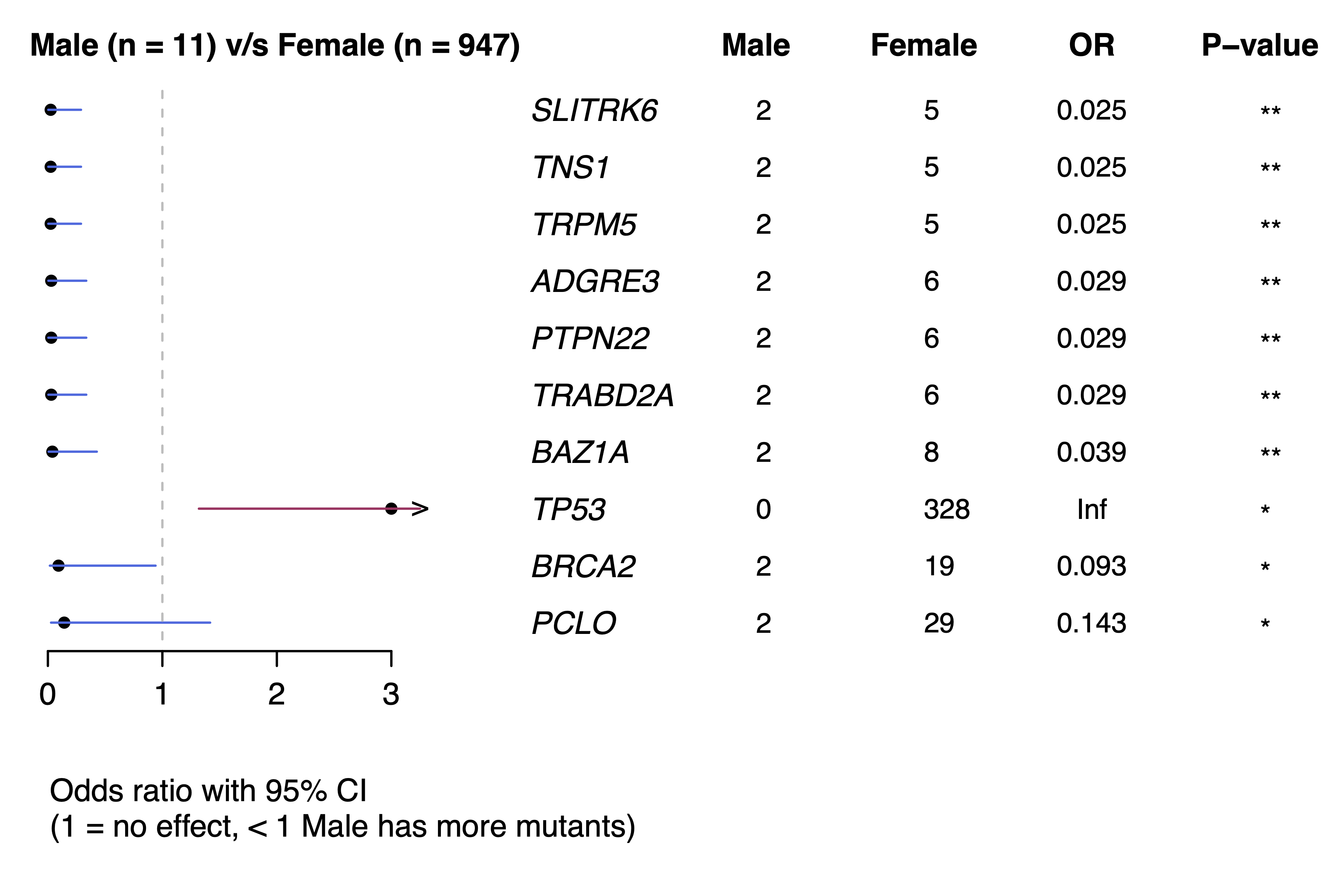Click the Female count 328 for TP53
Screen dimensions: 1344x896
[x=946, y=509]
